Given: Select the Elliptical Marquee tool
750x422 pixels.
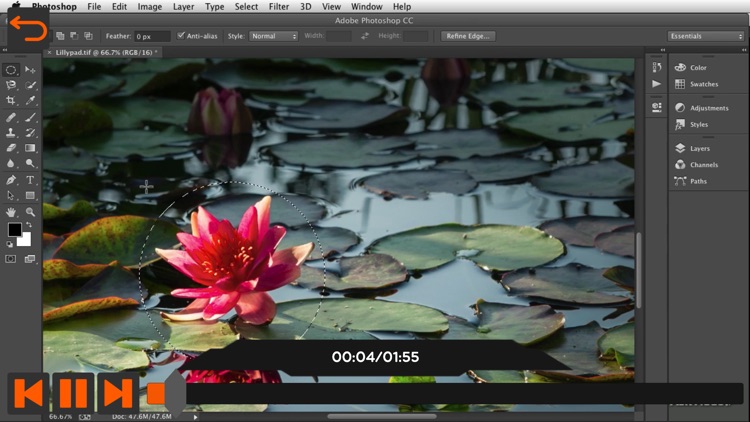Looking at the screenshot, I should 11,70.
